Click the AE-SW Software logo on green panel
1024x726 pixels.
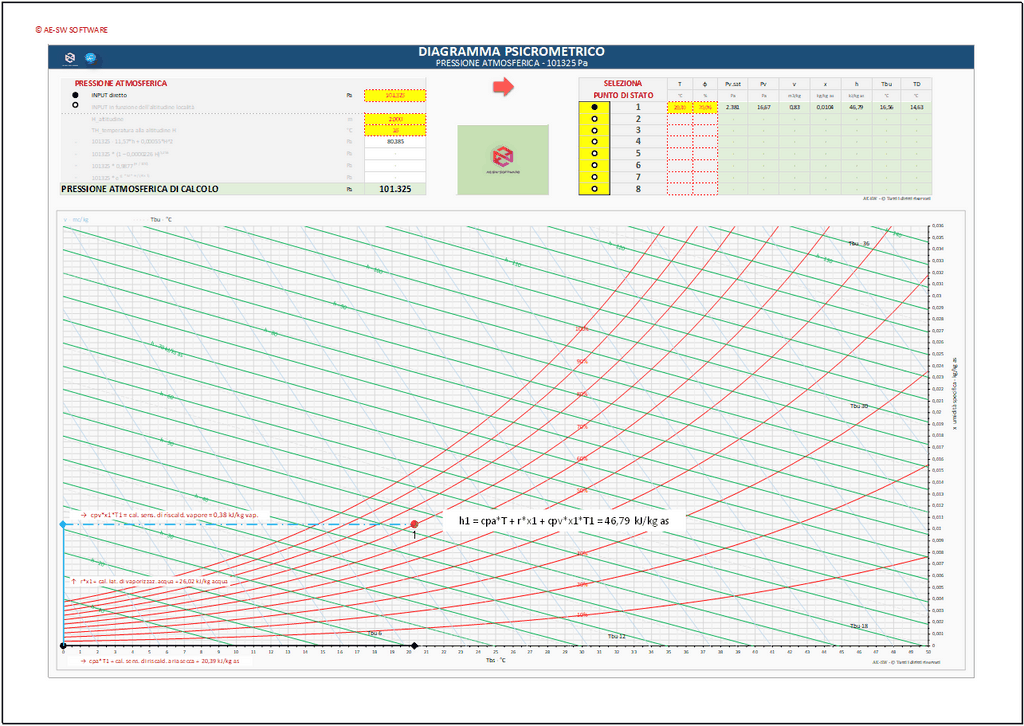pos(503,159)
